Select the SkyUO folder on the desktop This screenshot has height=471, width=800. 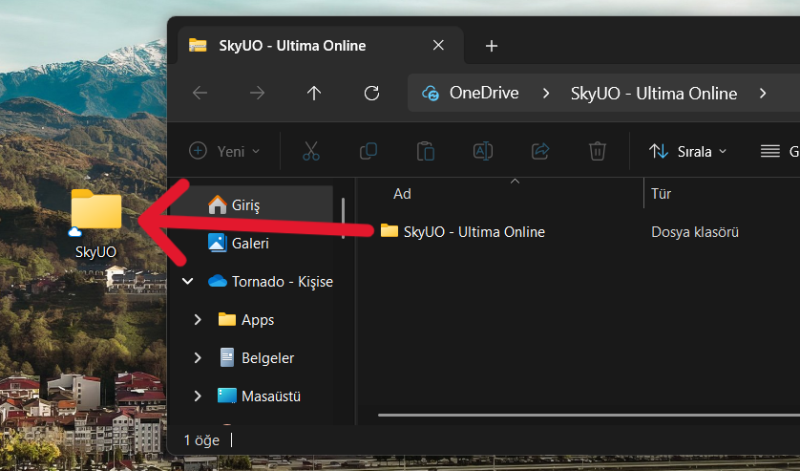[96, 224]
